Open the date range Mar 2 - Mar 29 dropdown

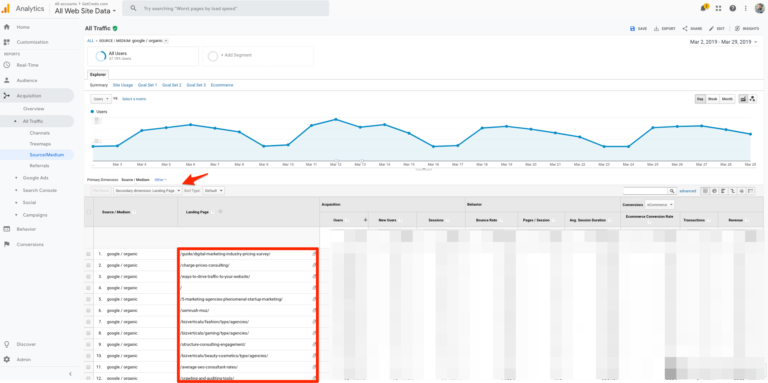[723, 43]
